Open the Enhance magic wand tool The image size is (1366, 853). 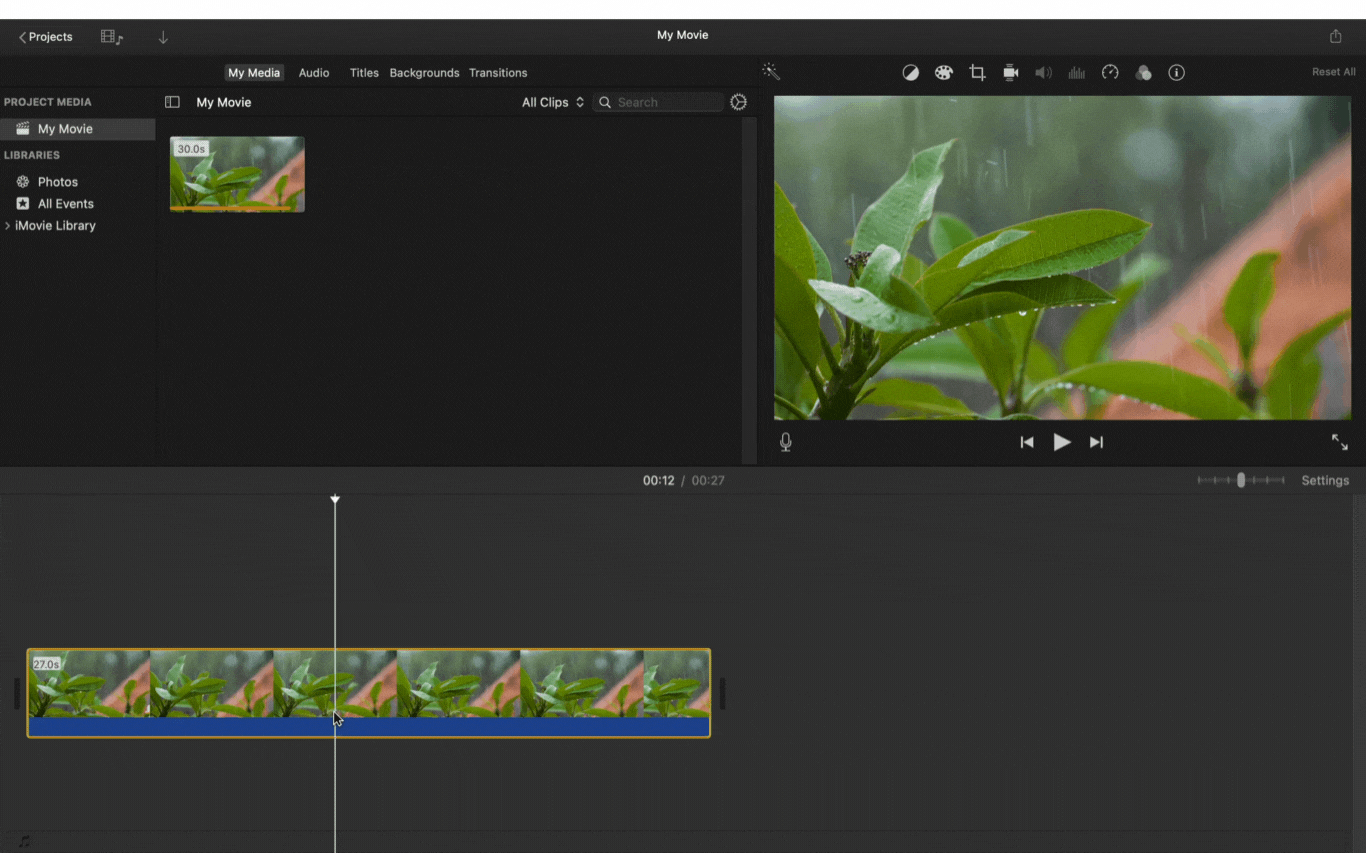(771, 71)
